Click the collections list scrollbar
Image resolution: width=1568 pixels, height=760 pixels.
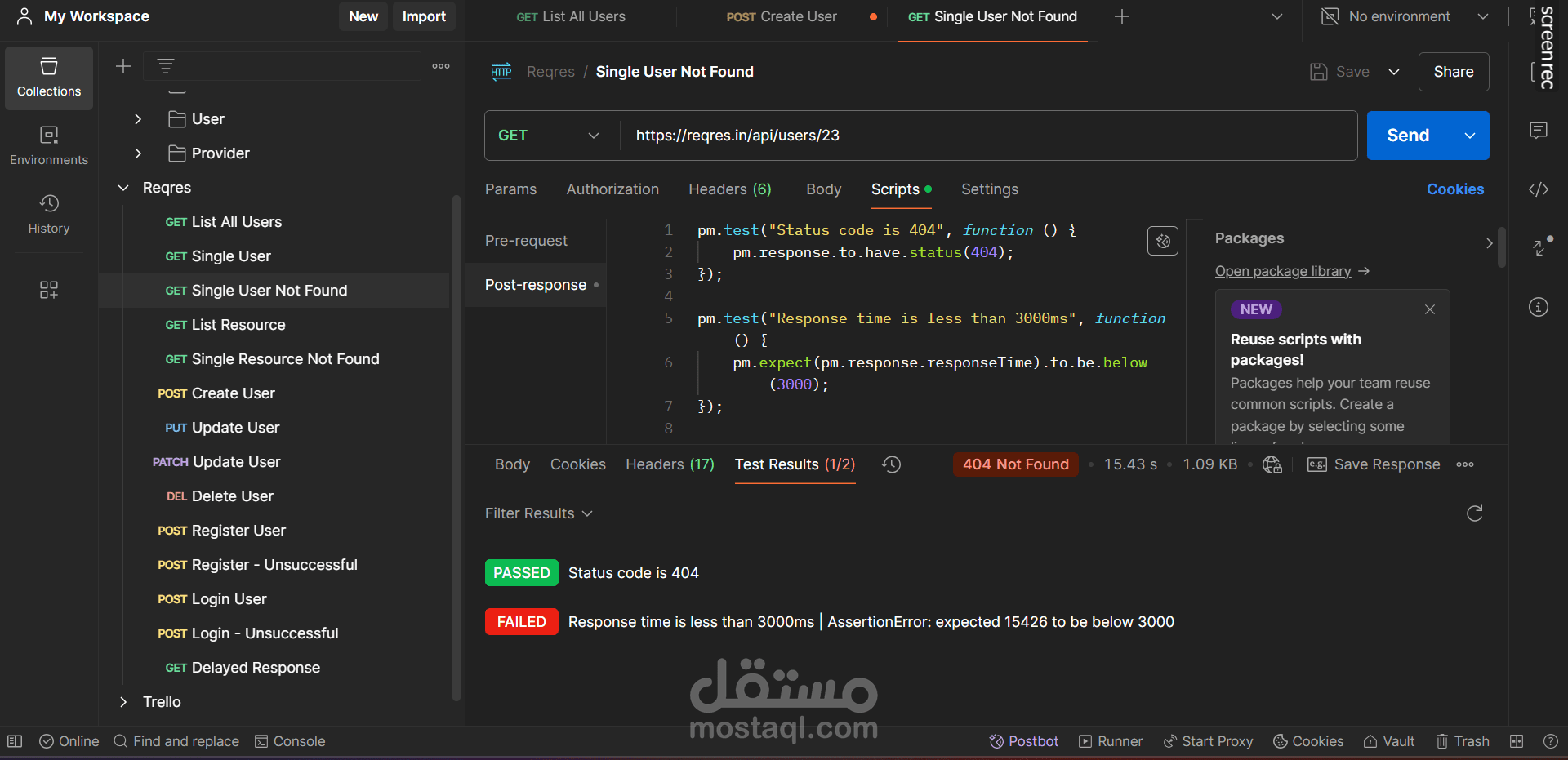[x=457, y=447]
